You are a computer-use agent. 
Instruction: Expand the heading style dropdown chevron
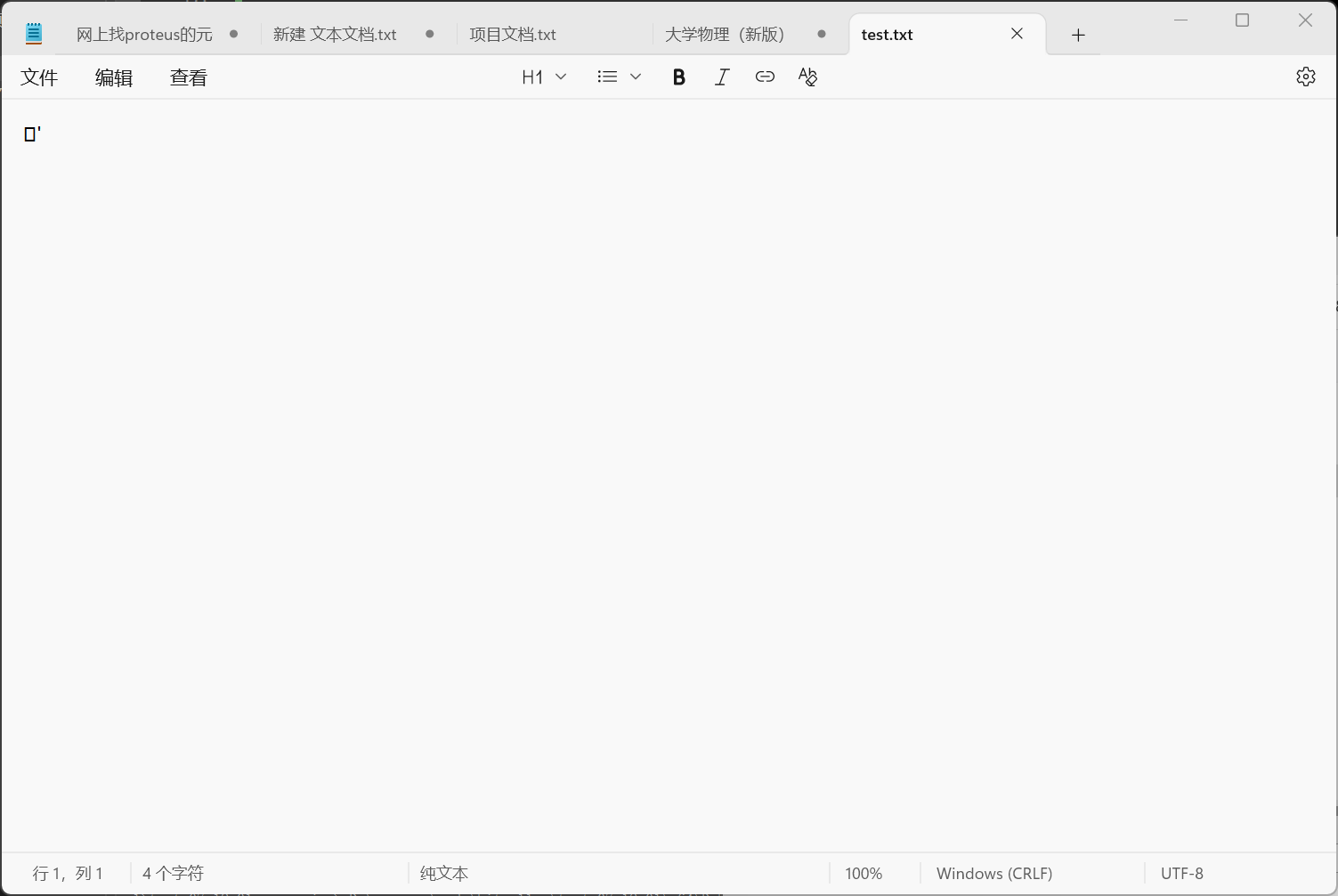pyautogui.click(x=561, y=77)
